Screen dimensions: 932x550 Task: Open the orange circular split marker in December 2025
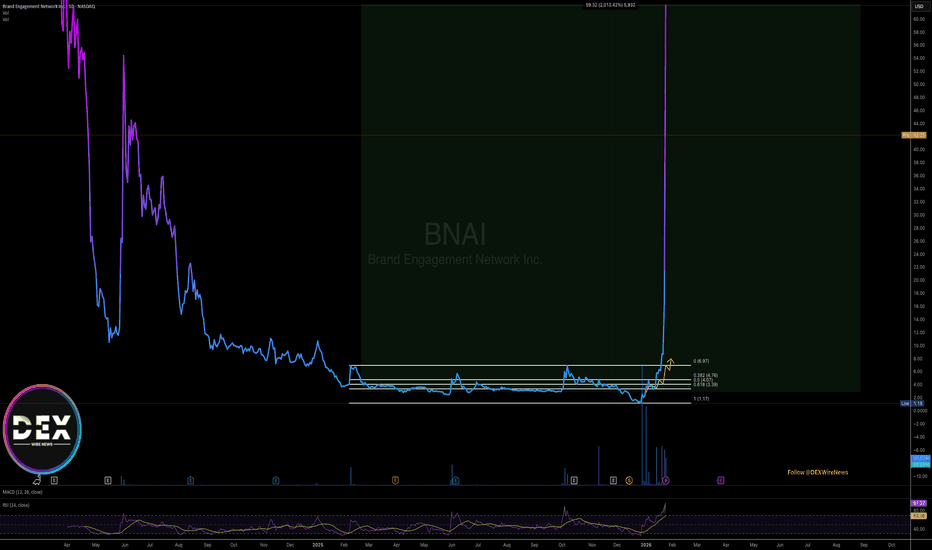click(x=629, y=480)
